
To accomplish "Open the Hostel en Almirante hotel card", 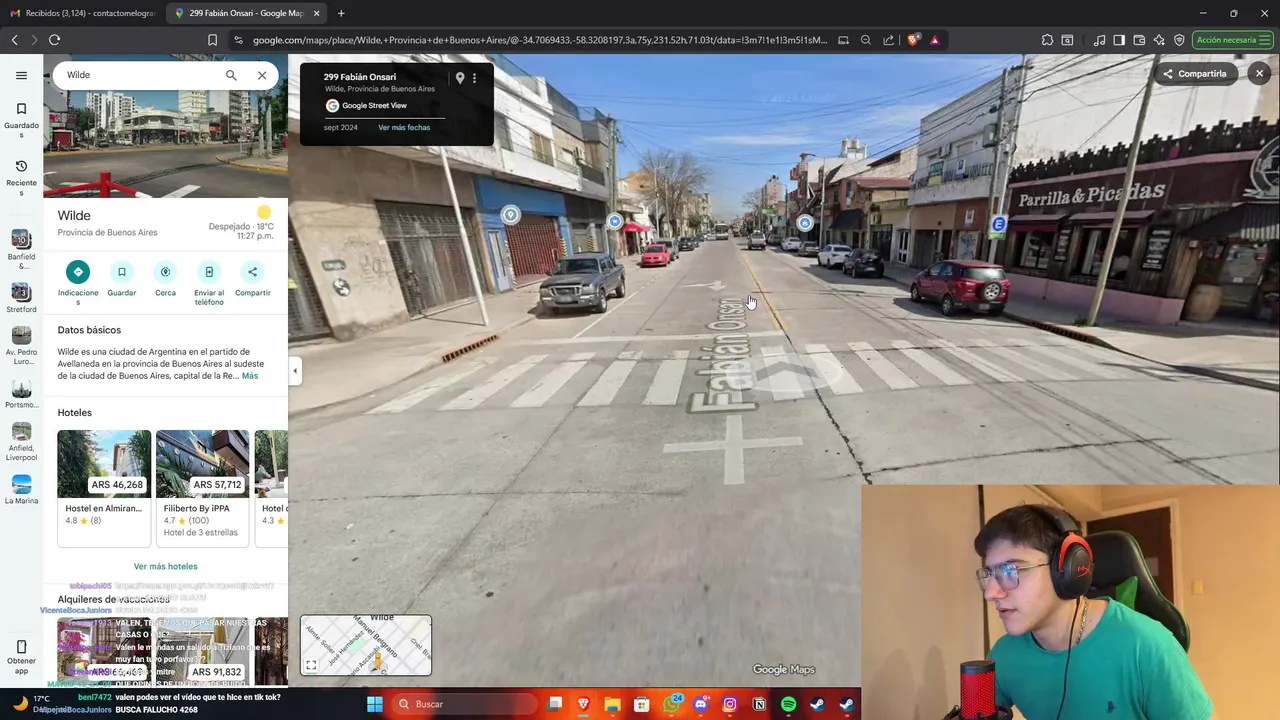I will tap(104, 488).
